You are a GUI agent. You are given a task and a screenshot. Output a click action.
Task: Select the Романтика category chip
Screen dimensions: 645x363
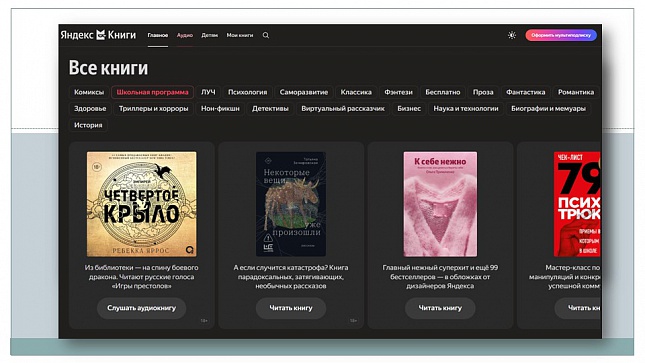(x=576, y=92)
